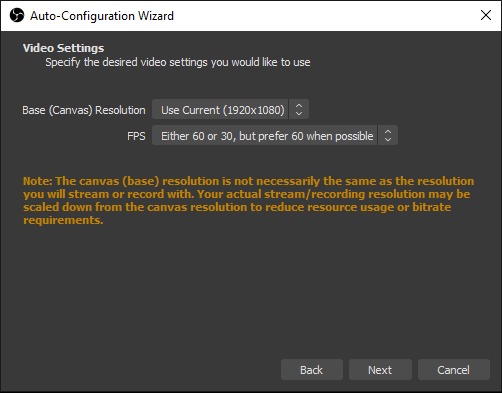
Task: Open the FPS preference dropdown
Action: [275, 135]
